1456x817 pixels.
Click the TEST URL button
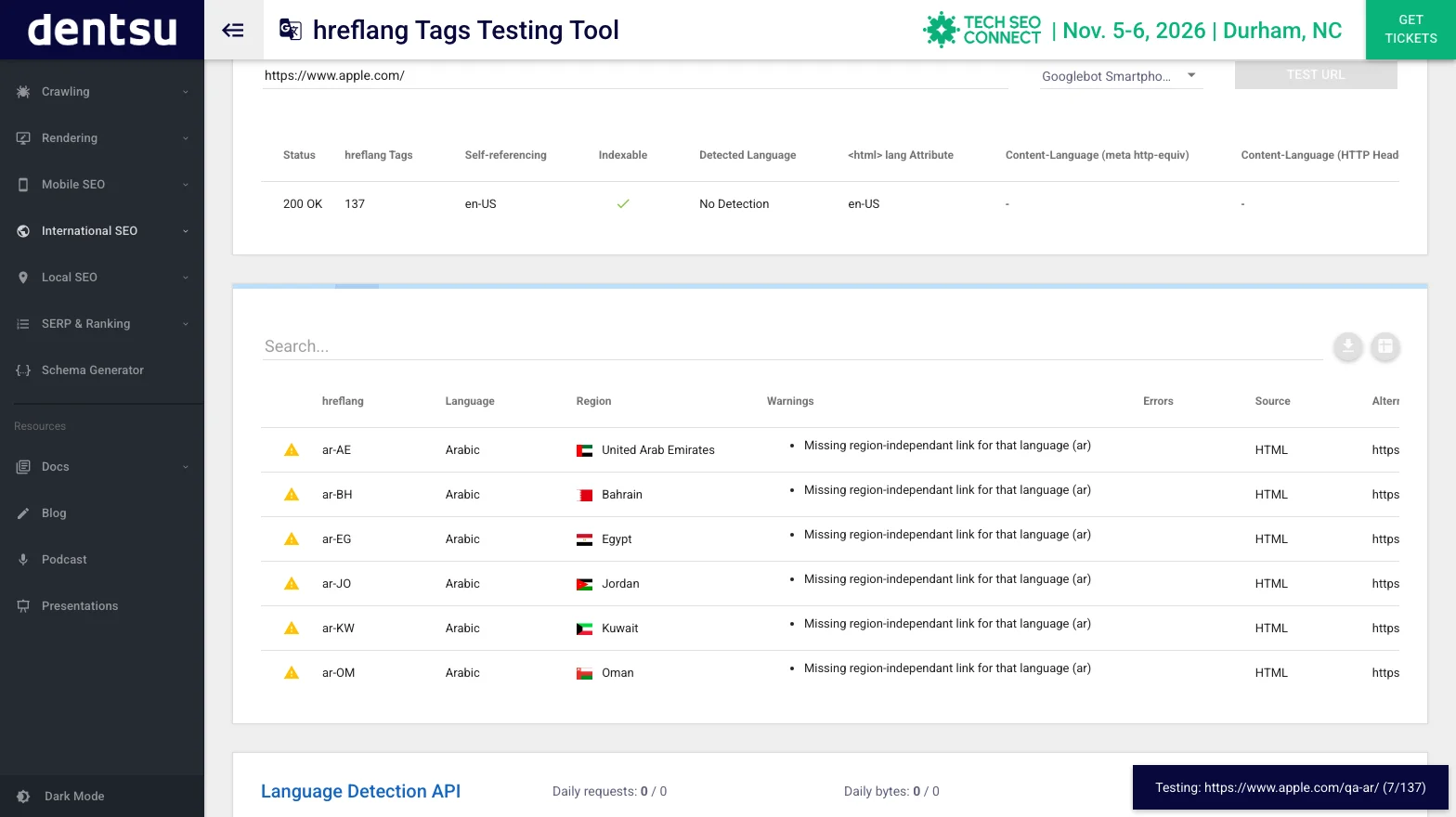1316,75
